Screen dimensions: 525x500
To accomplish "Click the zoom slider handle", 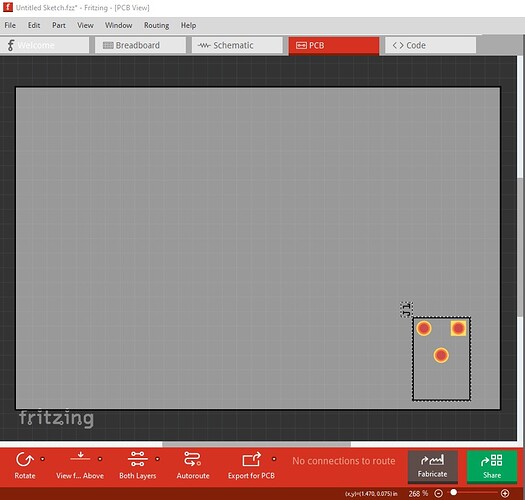I will 453,492.
